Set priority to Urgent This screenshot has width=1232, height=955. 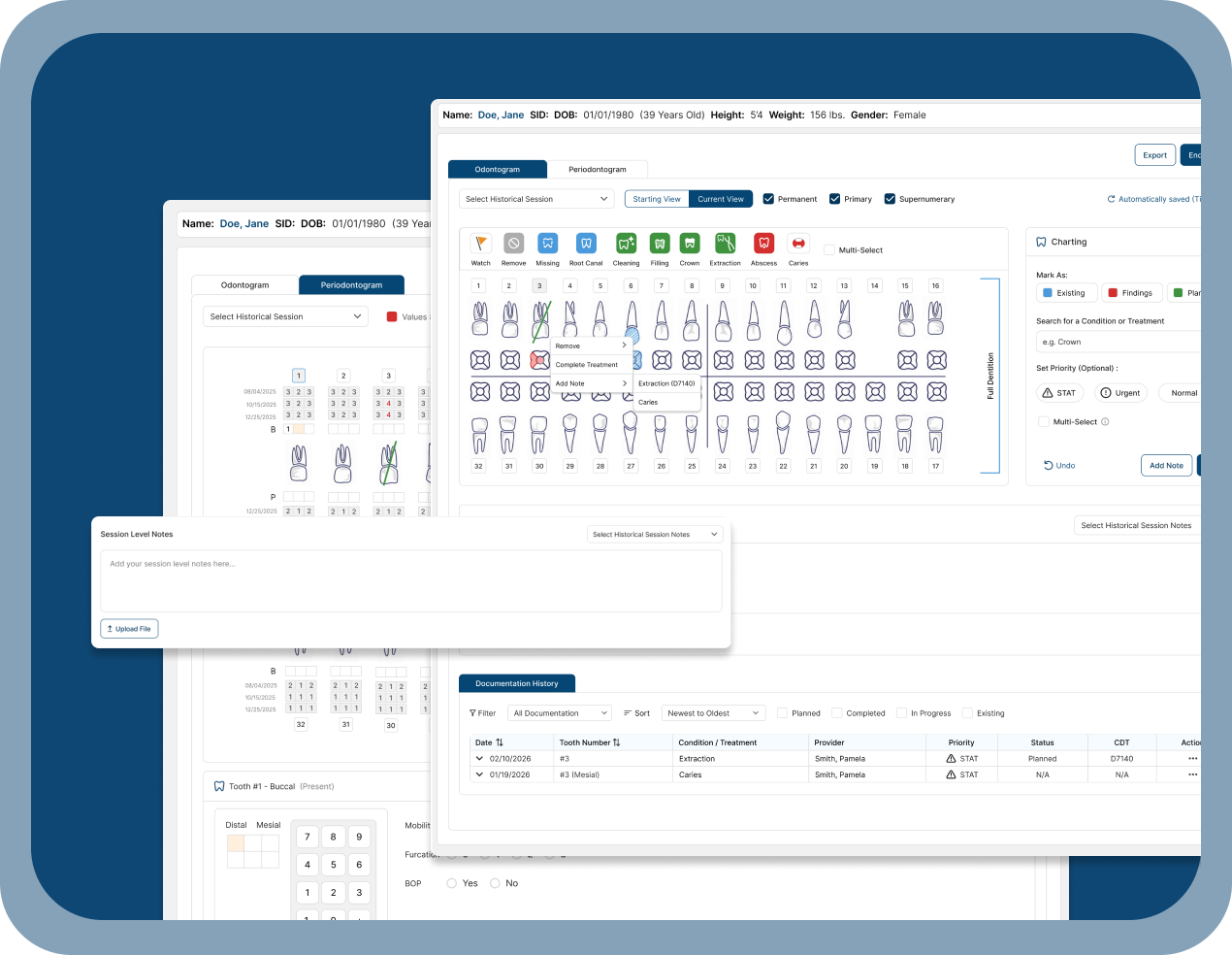pos(1120,393)
